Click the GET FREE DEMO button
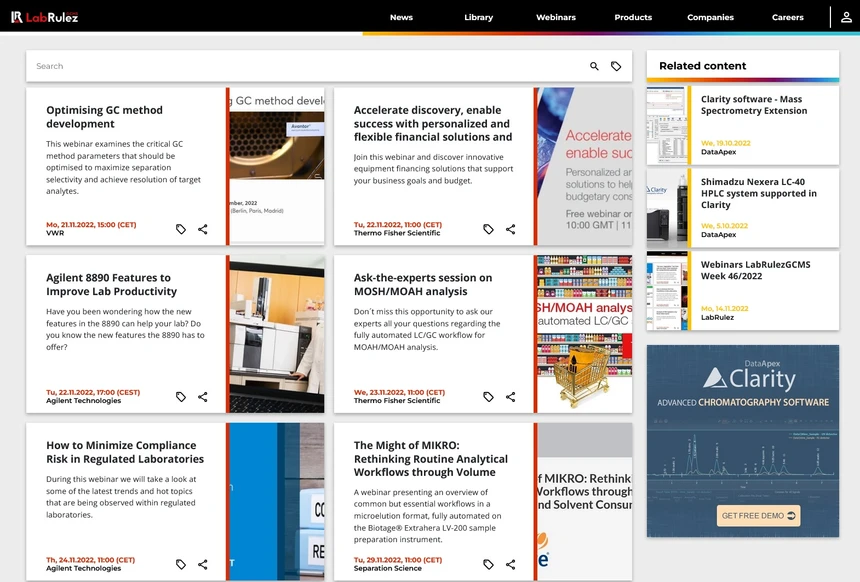The width and height of the screenshot is (860, 582). point(759,516)
